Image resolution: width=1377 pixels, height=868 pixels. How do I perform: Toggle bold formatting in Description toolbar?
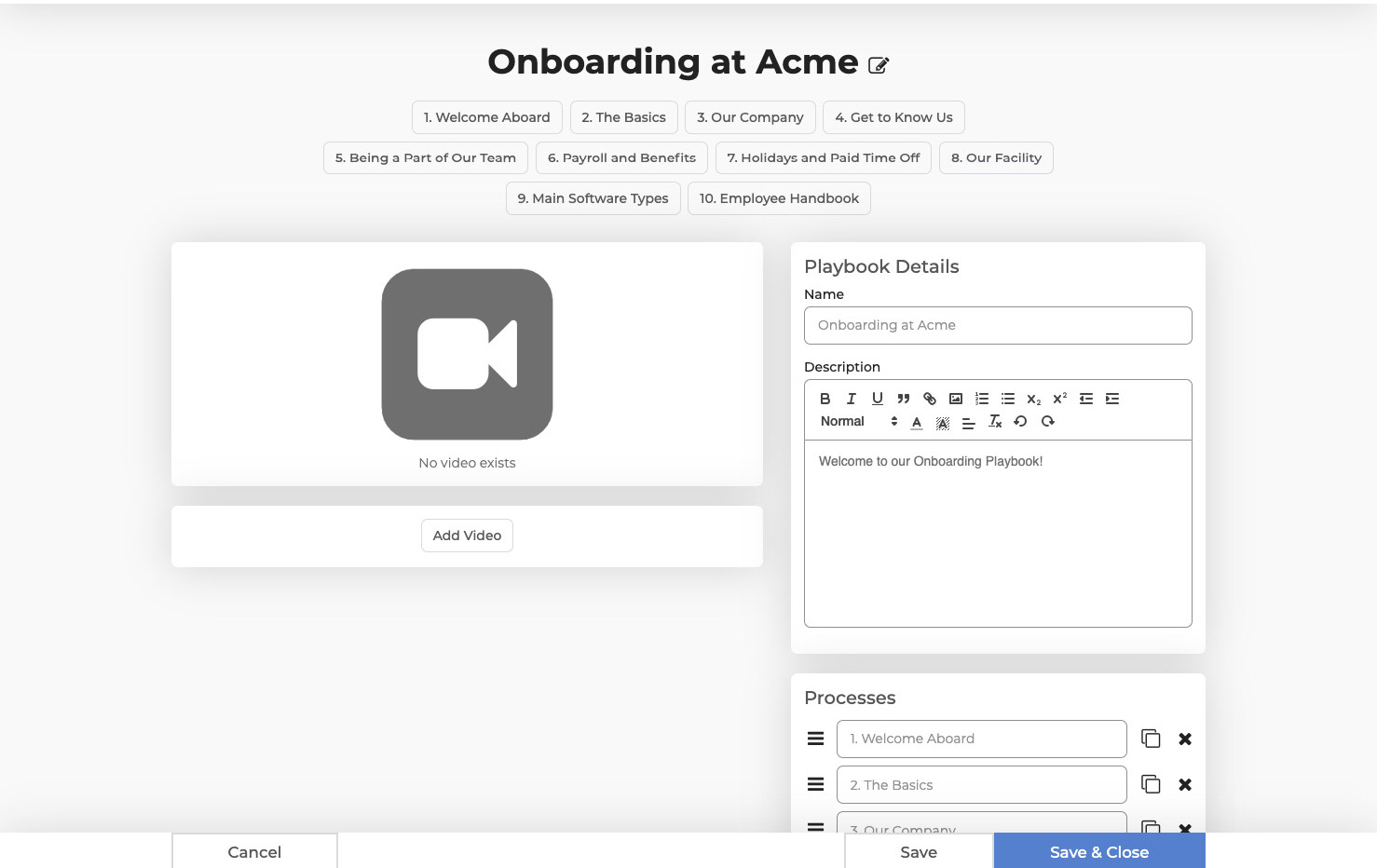click(825, 399)
